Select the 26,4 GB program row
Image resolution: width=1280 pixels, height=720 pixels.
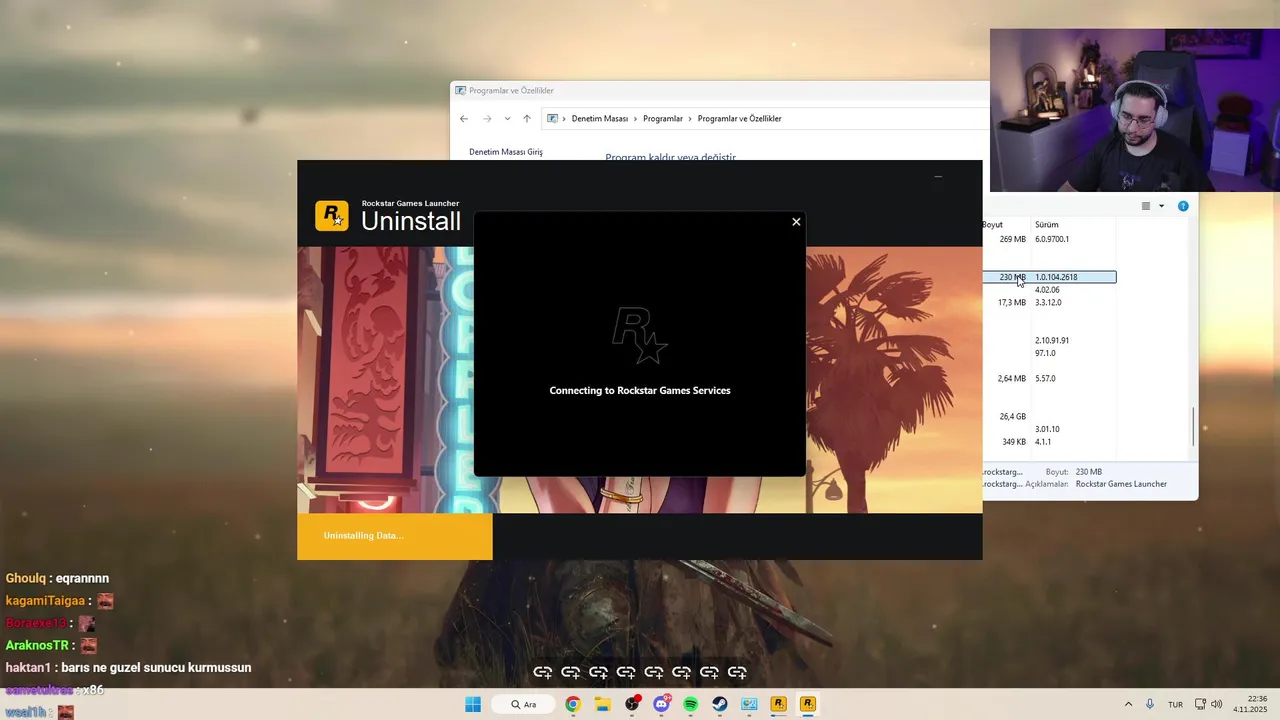(x=1049, y=416)
